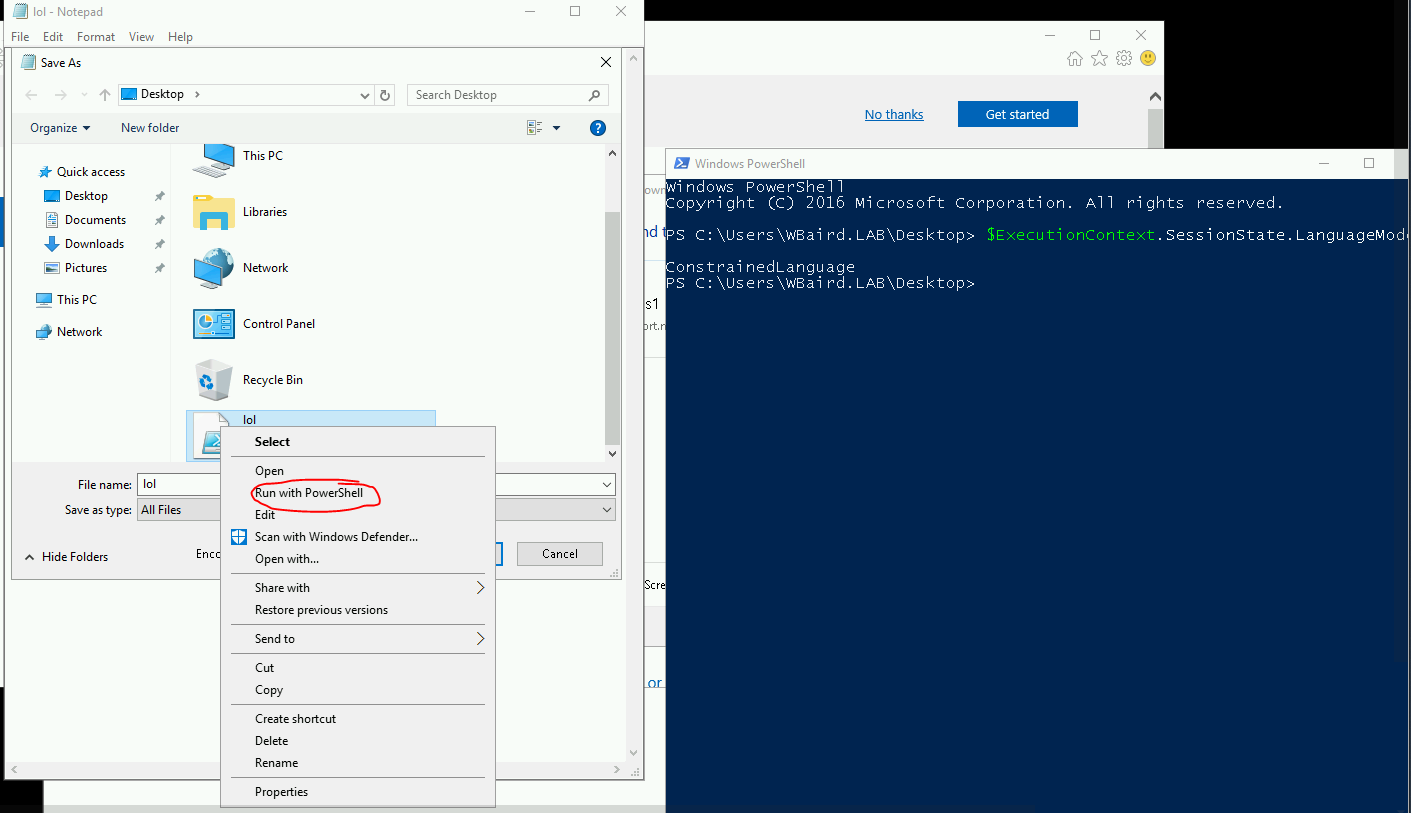Select the Recycle Bin icon
The width and height of the screenshot is (1411, 813).
point(213,380)
